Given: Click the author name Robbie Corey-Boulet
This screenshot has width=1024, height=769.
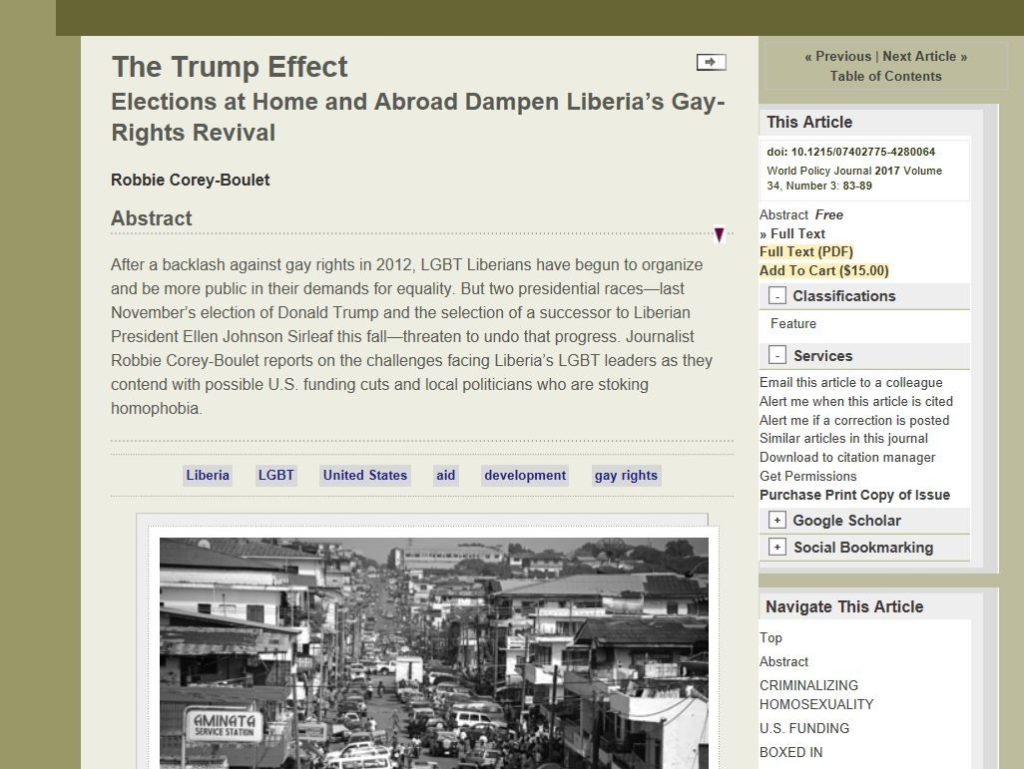Looking at the screenshot, I should tap(190, 180).
